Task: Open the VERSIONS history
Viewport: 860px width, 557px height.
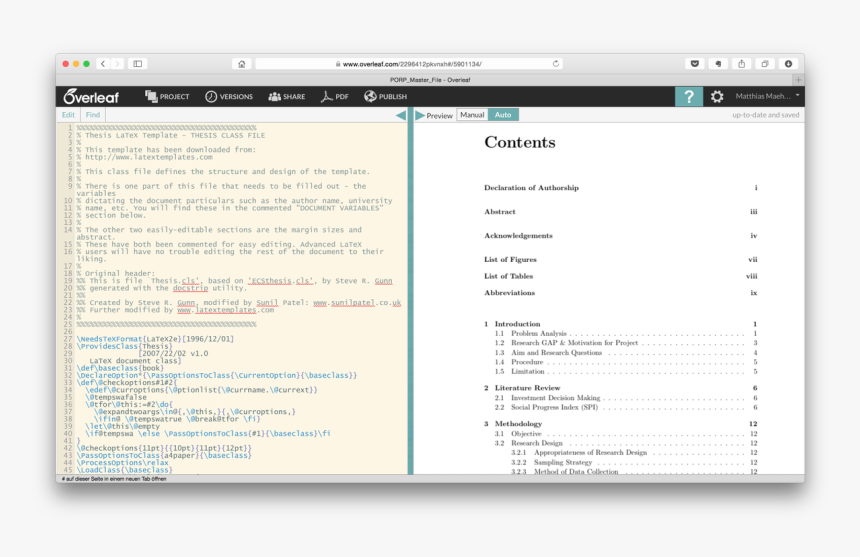Action: [229, 96]
